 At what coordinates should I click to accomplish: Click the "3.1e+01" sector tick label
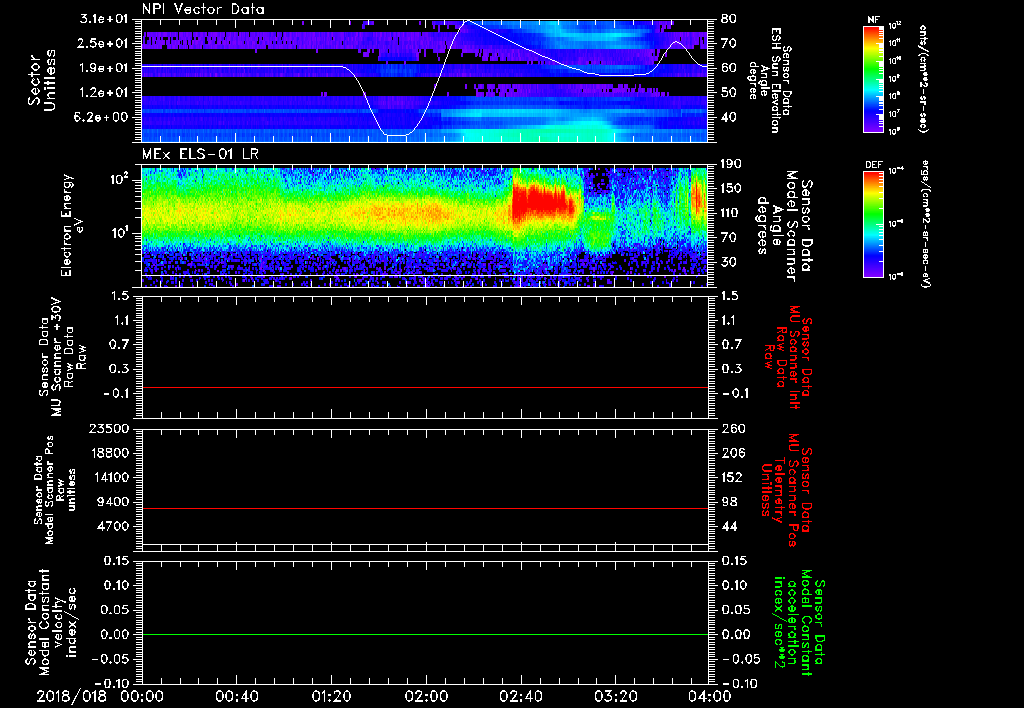coord(106,19)
